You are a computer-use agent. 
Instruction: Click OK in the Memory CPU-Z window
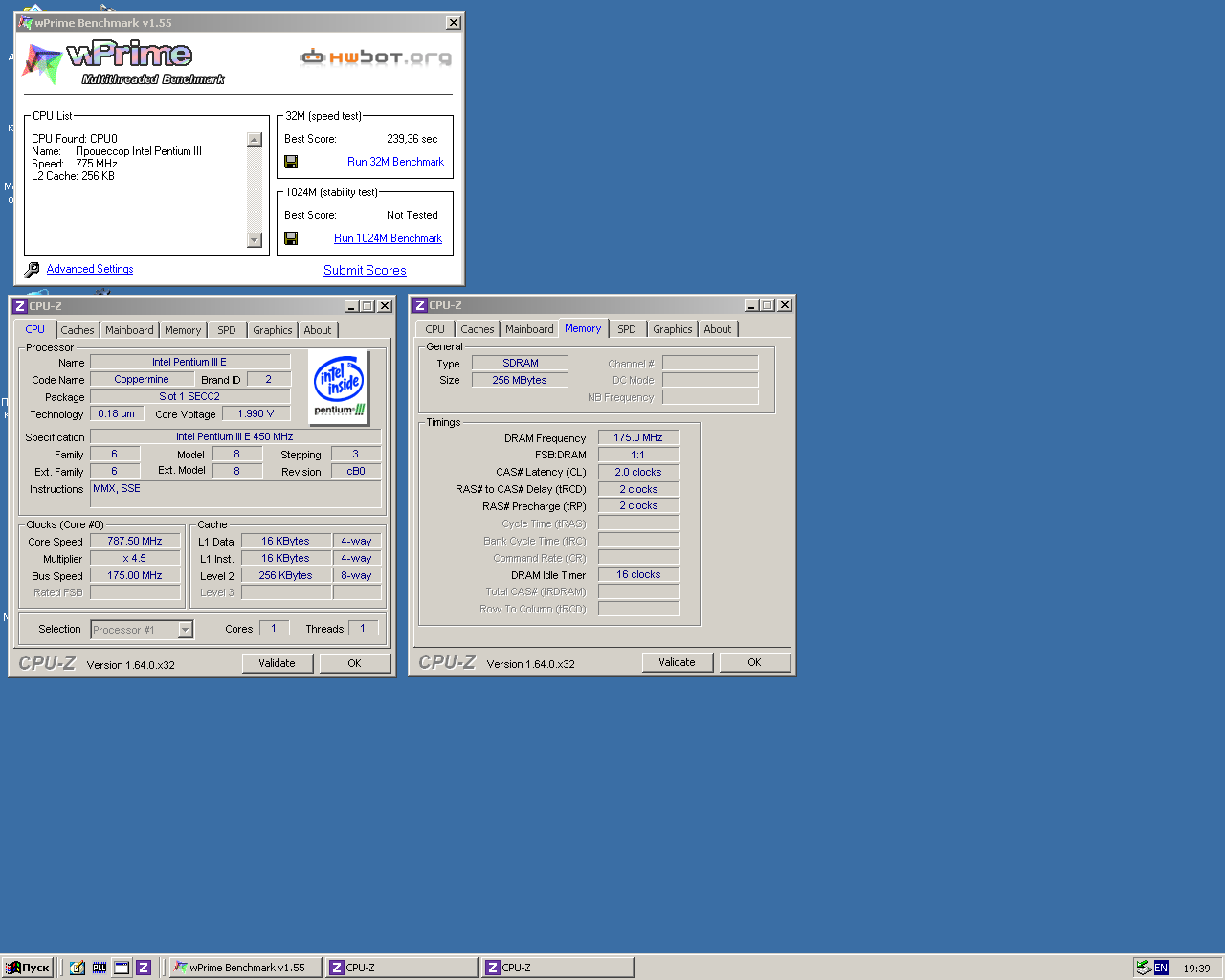[x=754, y=662]
